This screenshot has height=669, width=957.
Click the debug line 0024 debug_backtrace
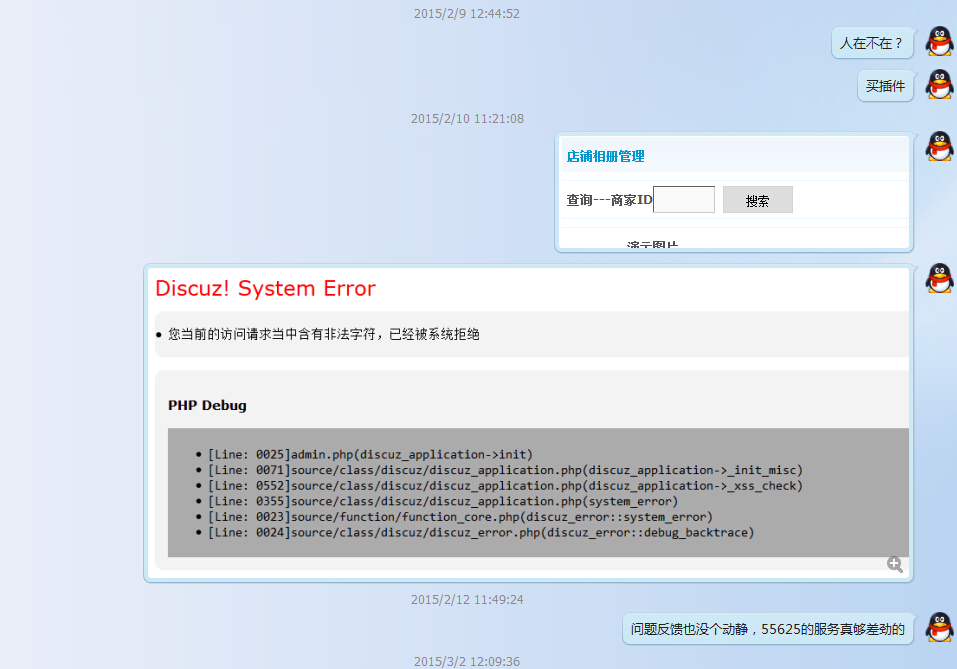(x=480, y=532)
